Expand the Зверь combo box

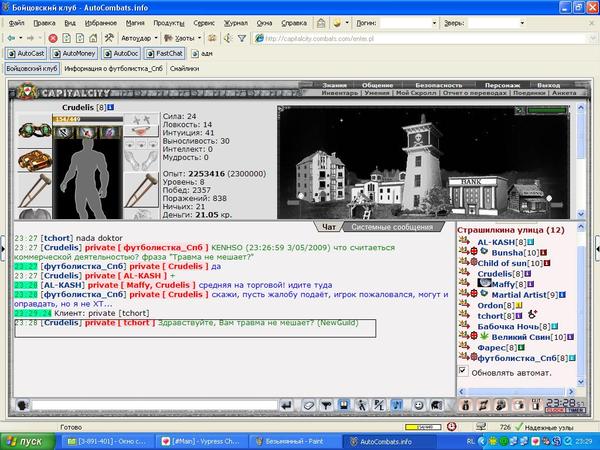pos(522,23)
